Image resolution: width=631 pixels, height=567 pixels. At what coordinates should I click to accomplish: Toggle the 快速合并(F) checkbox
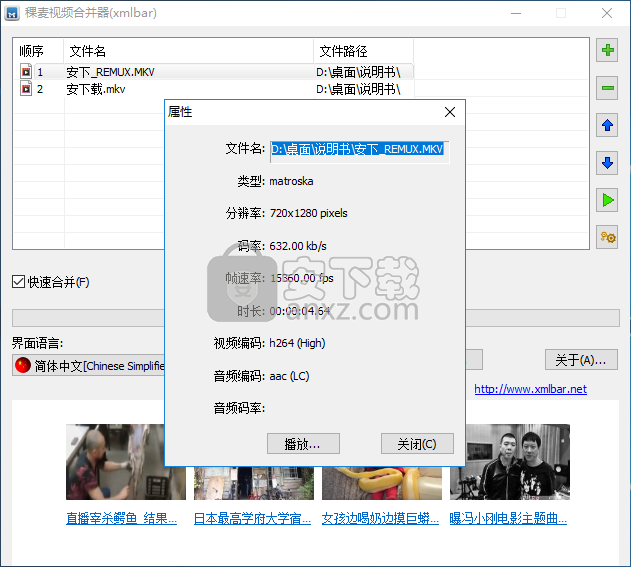coord(19,282)
